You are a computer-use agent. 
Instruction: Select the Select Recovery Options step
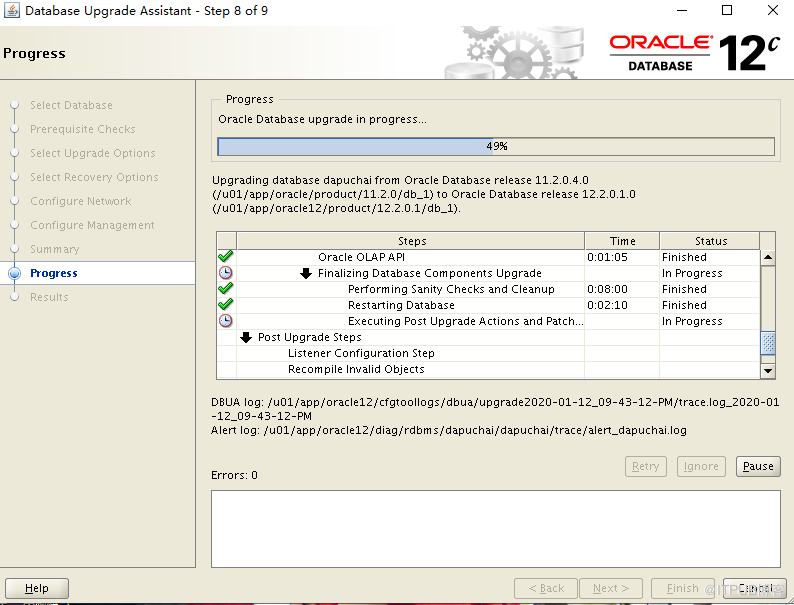coord(94,177)
